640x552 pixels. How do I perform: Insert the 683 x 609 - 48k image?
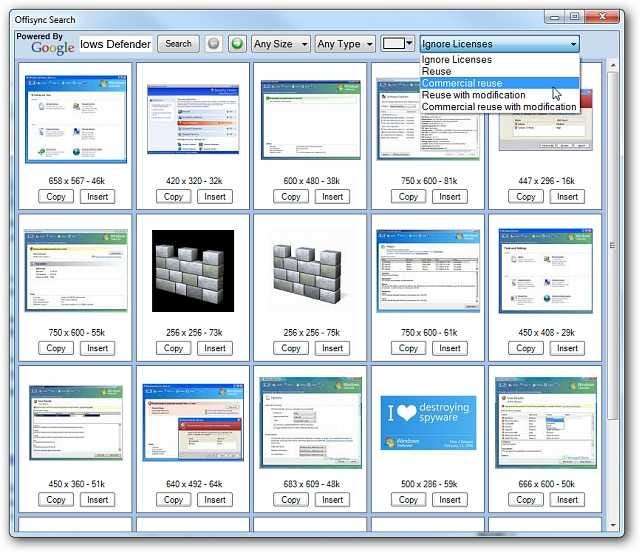333,500
